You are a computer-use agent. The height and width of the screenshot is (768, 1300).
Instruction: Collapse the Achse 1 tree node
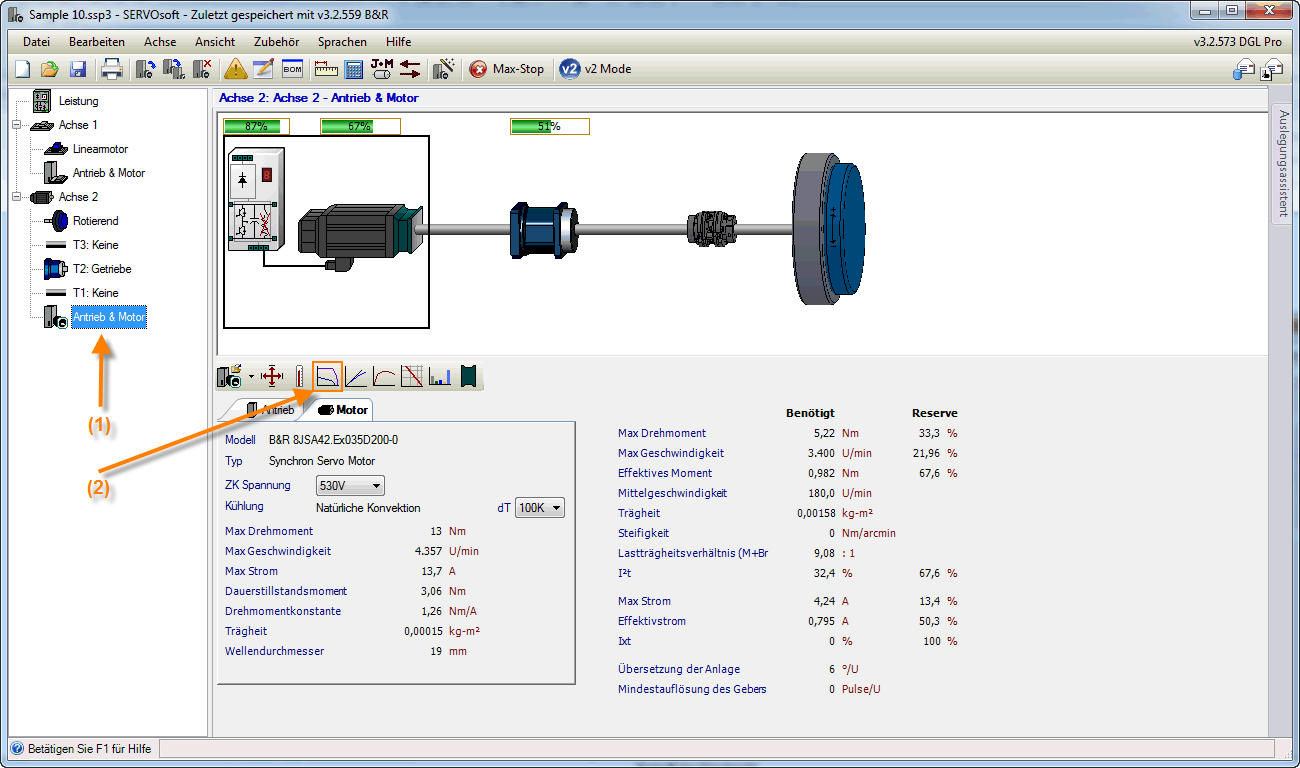coord(16,125)
